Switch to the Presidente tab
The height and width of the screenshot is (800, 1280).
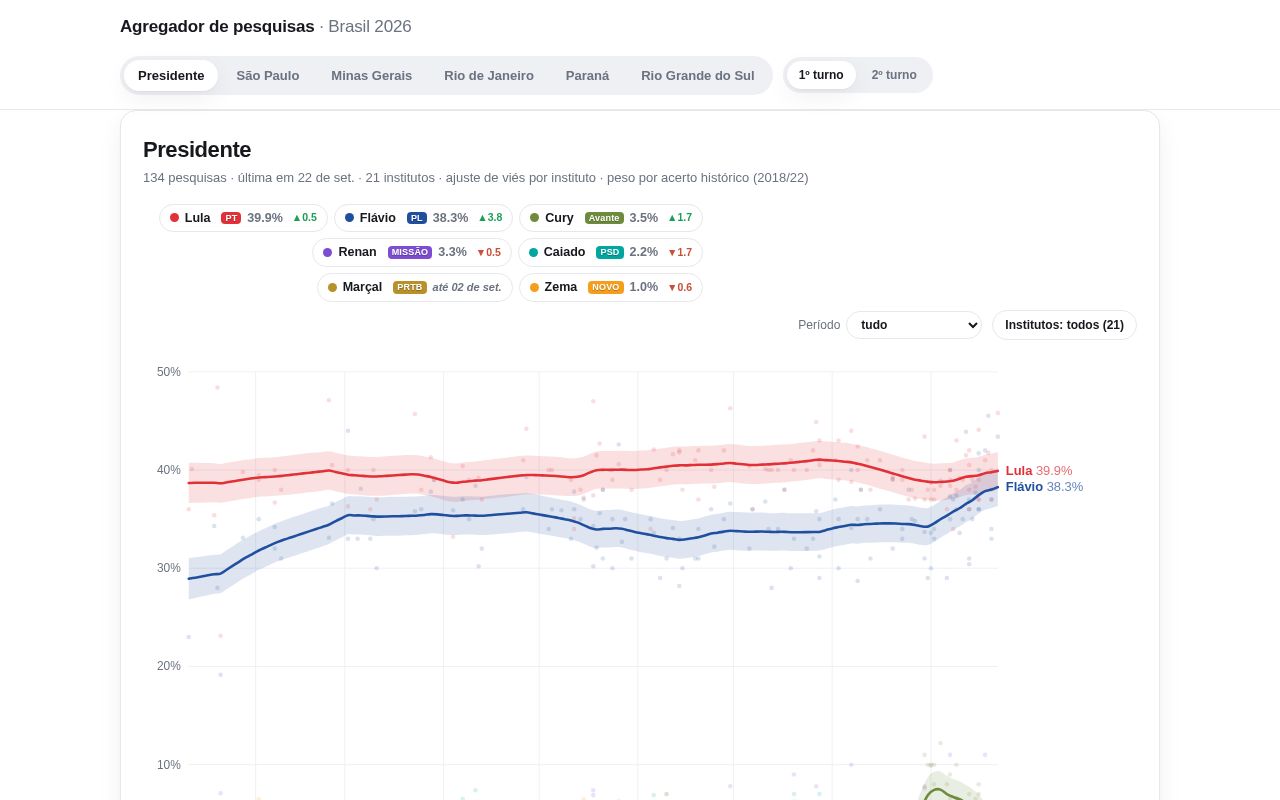(171, 75)
